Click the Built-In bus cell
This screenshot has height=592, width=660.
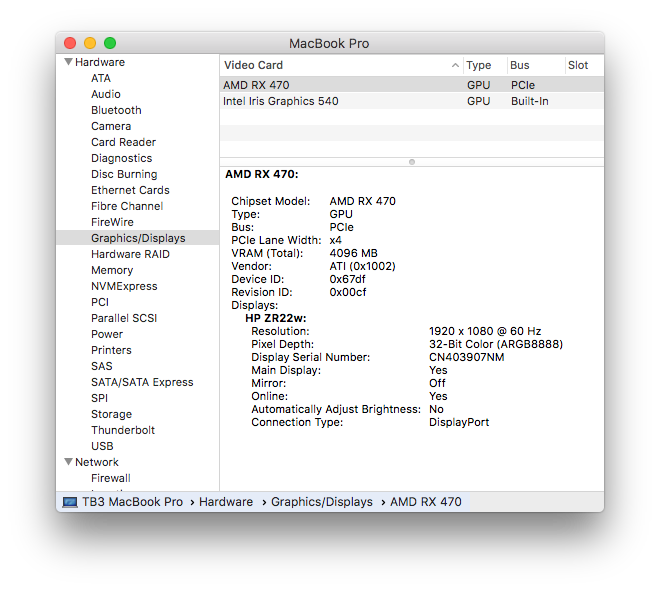click(x=530, y=101)
